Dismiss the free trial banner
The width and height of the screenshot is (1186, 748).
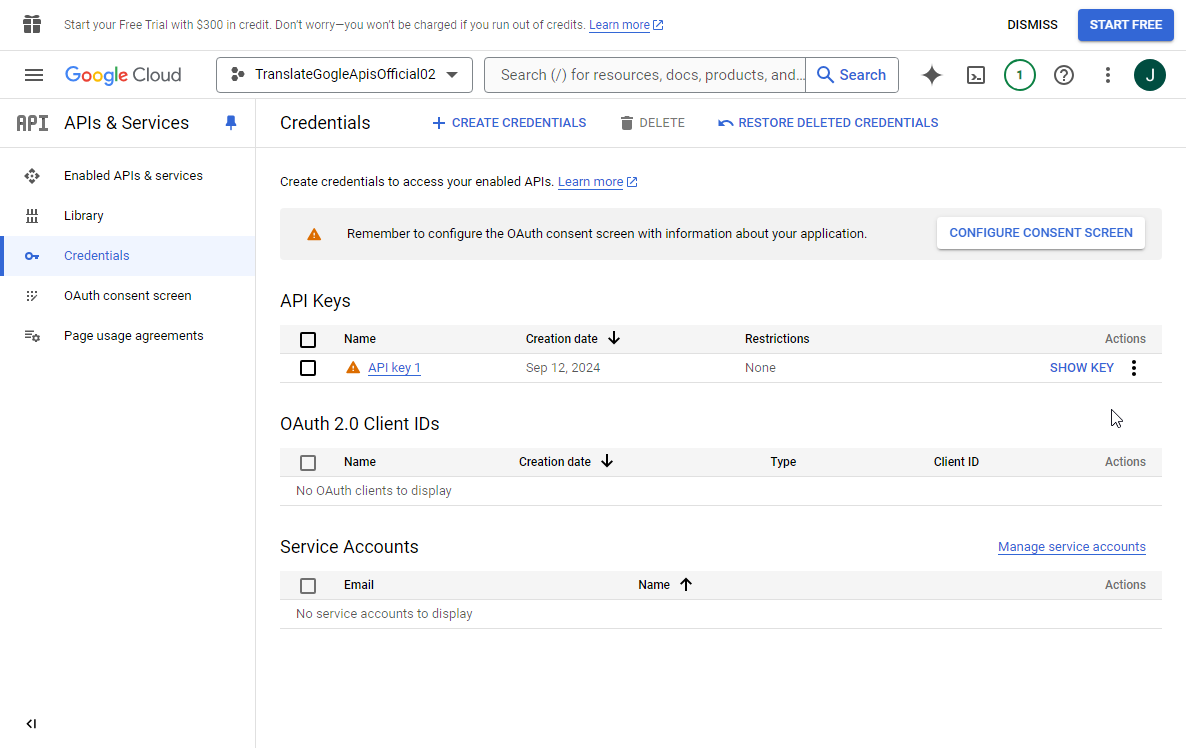1032,25
